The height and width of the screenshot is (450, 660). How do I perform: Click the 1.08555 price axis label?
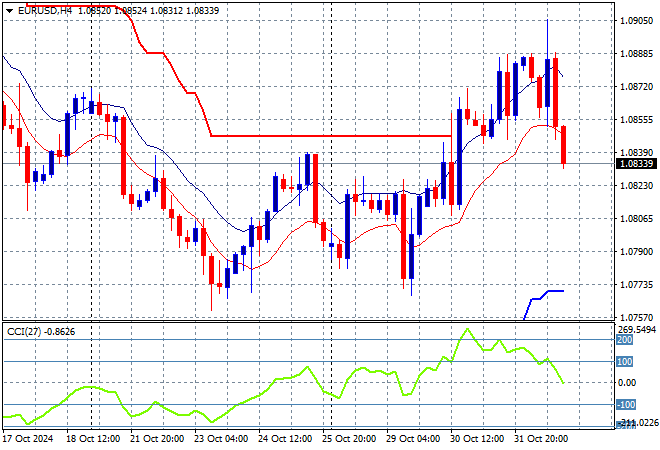(x=636, y=120)
